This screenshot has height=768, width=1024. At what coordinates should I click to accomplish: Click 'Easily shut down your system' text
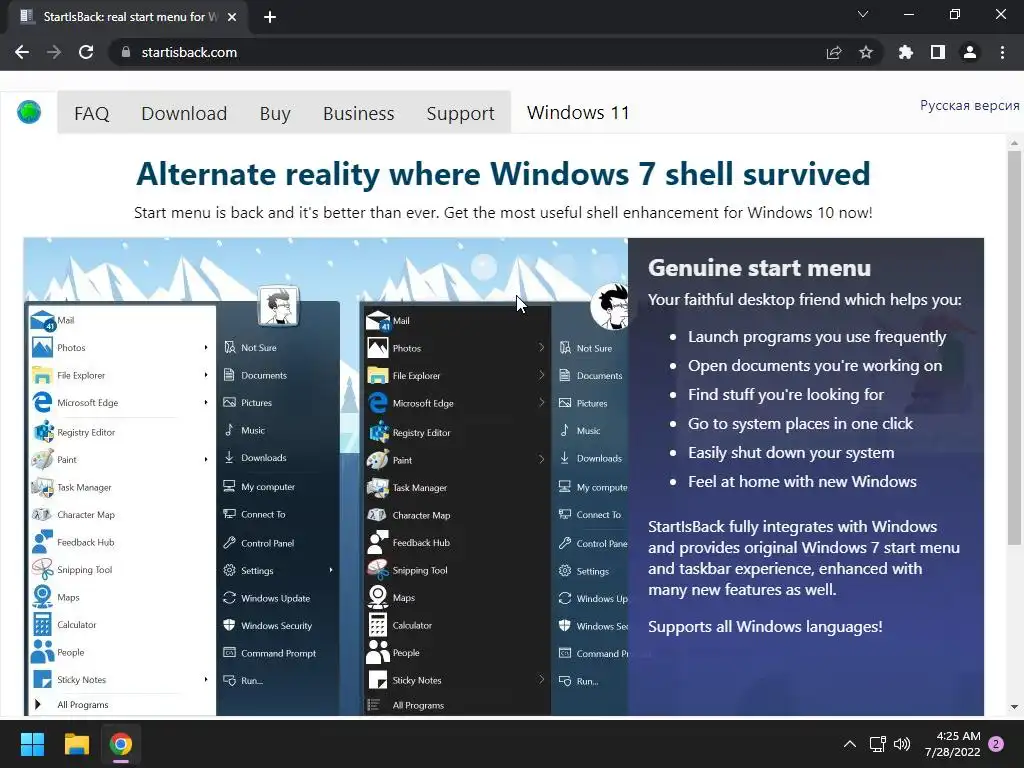[x=791, y=453]
